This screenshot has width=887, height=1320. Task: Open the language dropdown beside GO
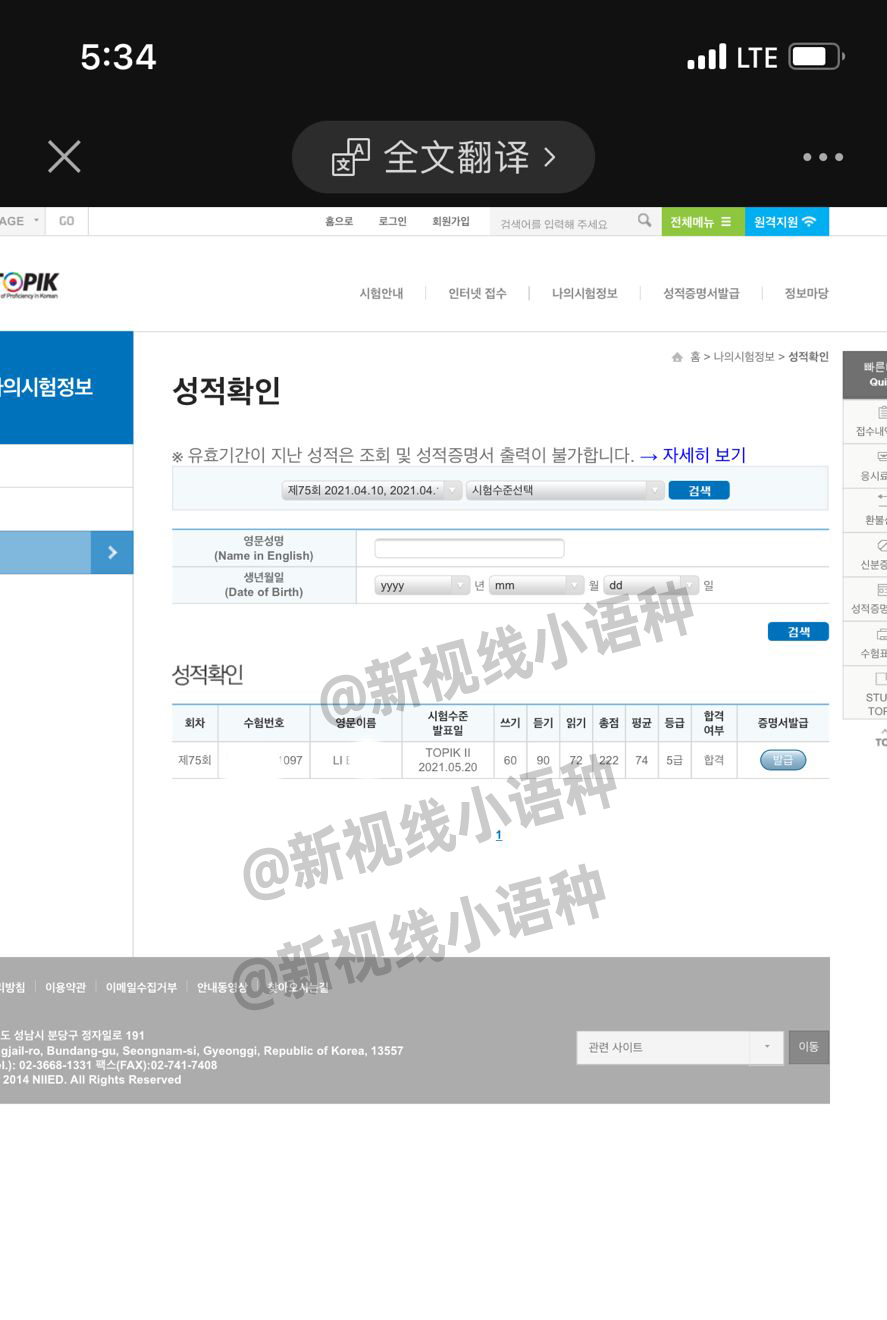21,221
